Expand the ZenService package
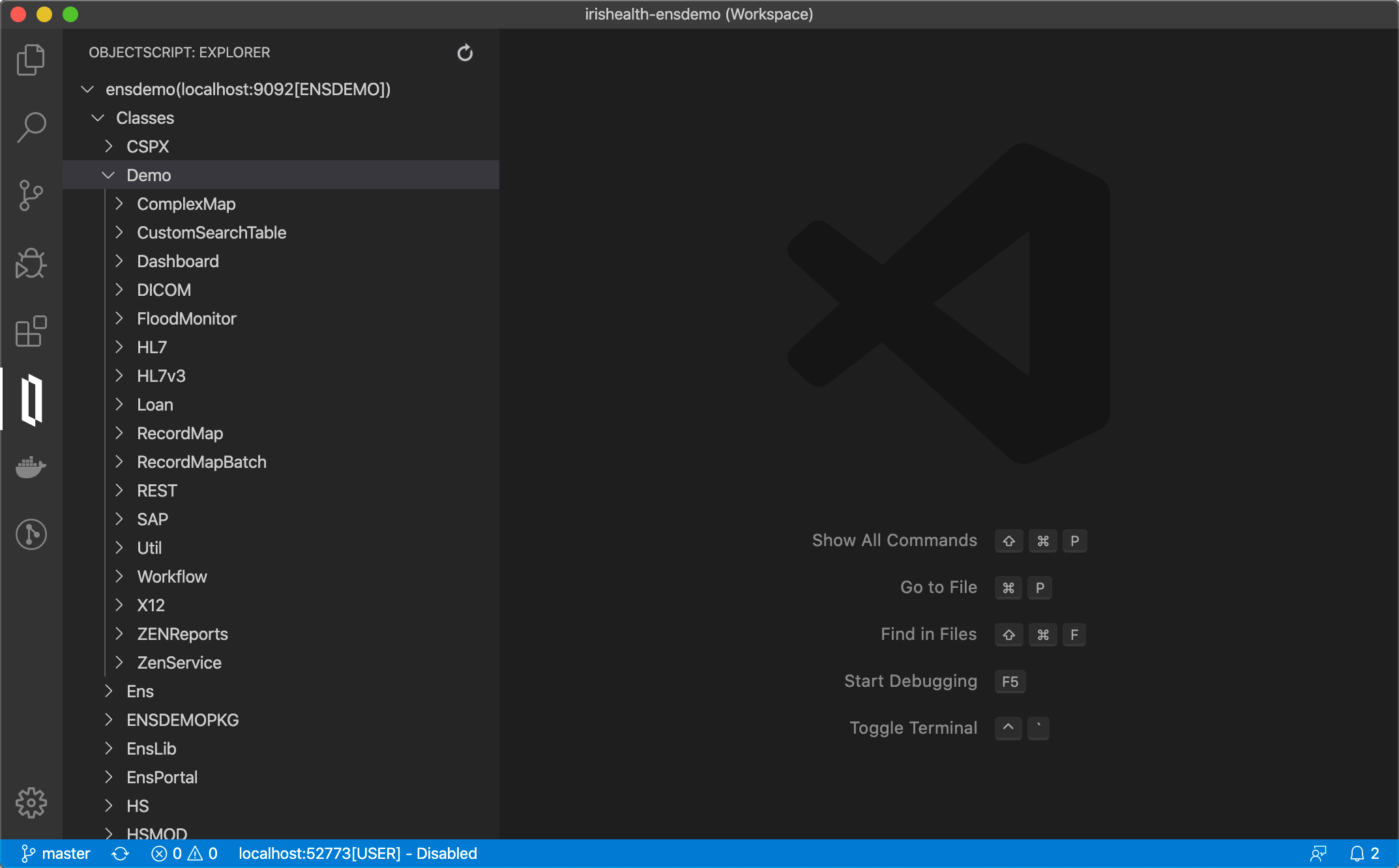Image resolution: width=1399 pixels, height=868 pixels. coord(119,663)
